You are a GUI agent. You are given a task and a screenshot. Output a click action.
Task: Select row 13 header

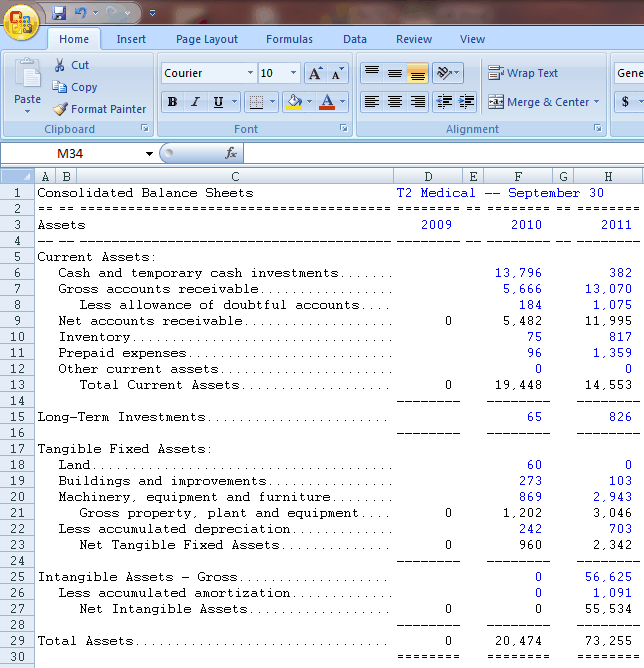coord(17,385)
